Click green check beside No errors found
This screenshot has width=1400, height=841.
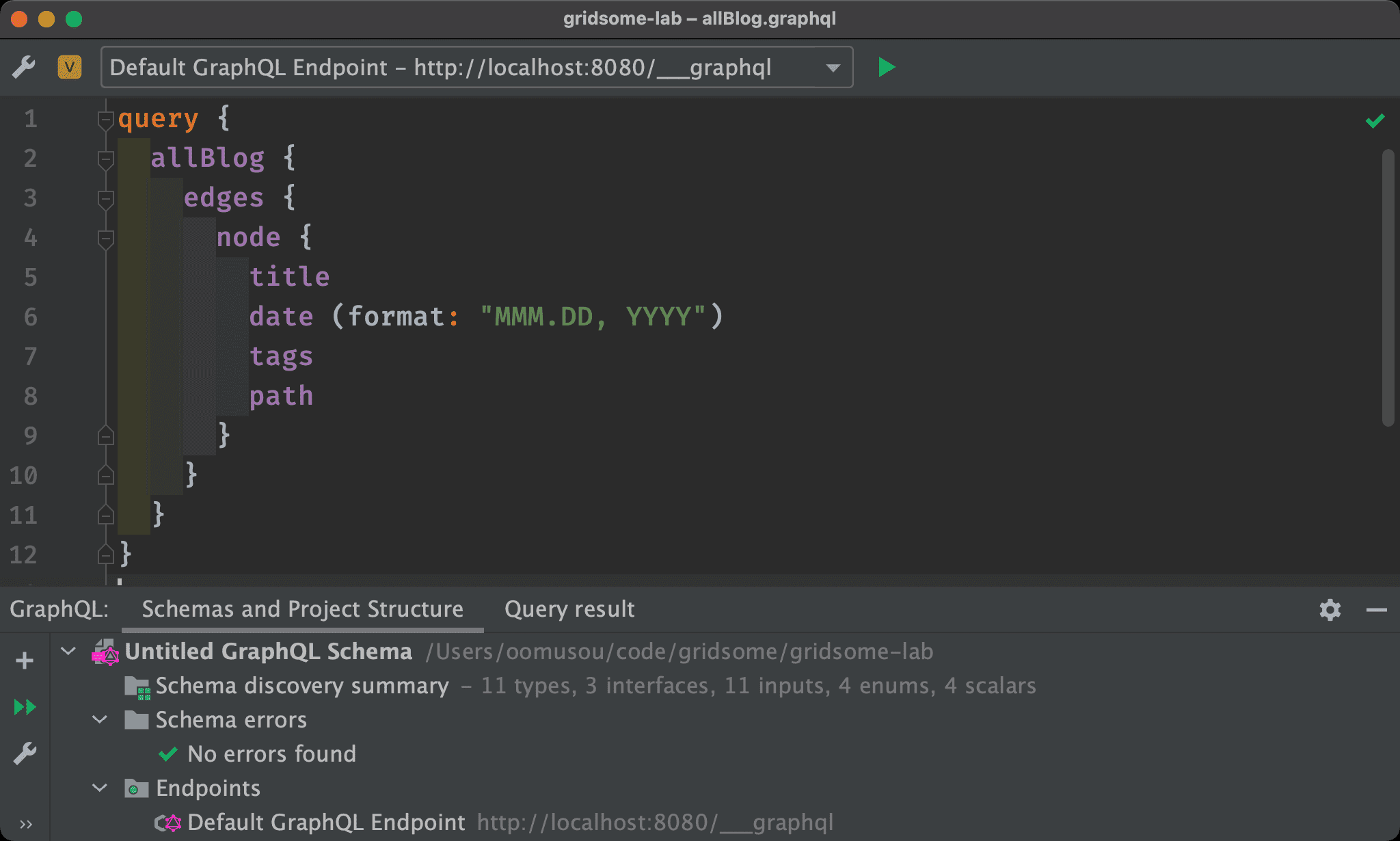point(167,754)
